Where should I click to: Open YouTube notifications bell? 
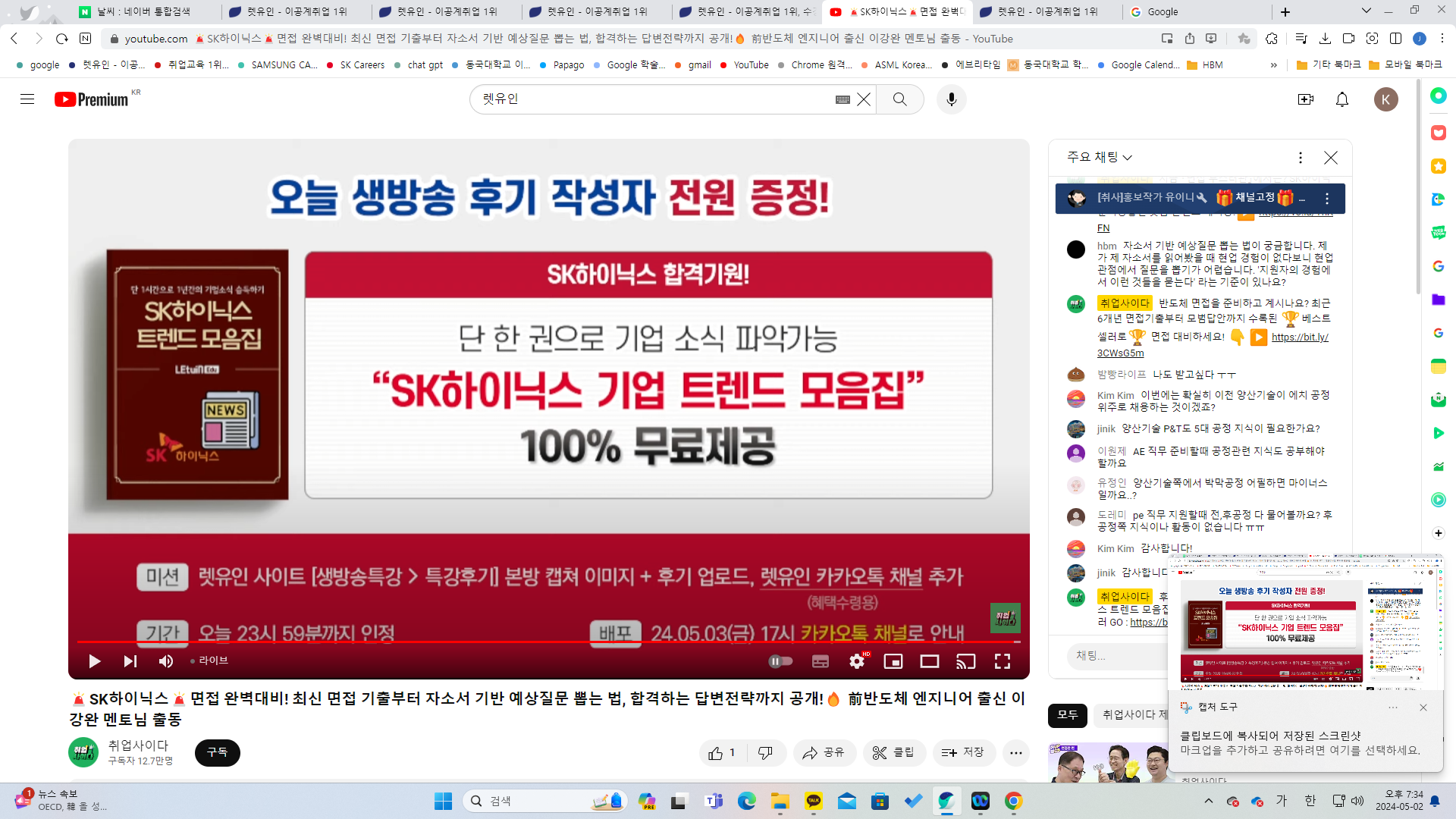(1342, 99)
